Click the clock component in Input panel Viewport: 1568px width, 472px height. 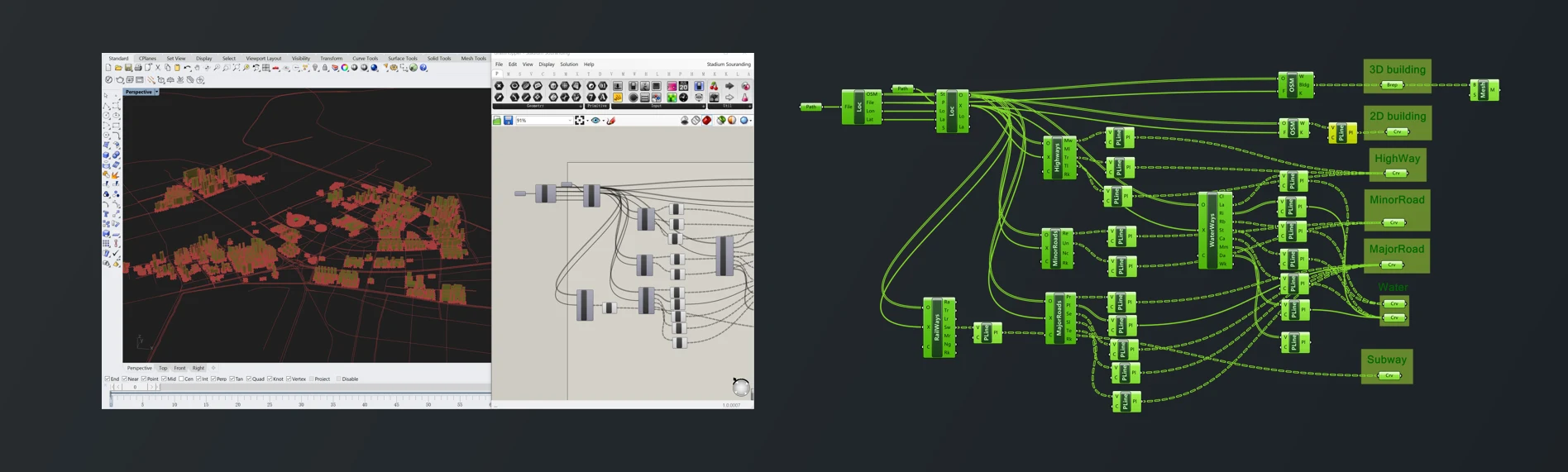[683, 98]
